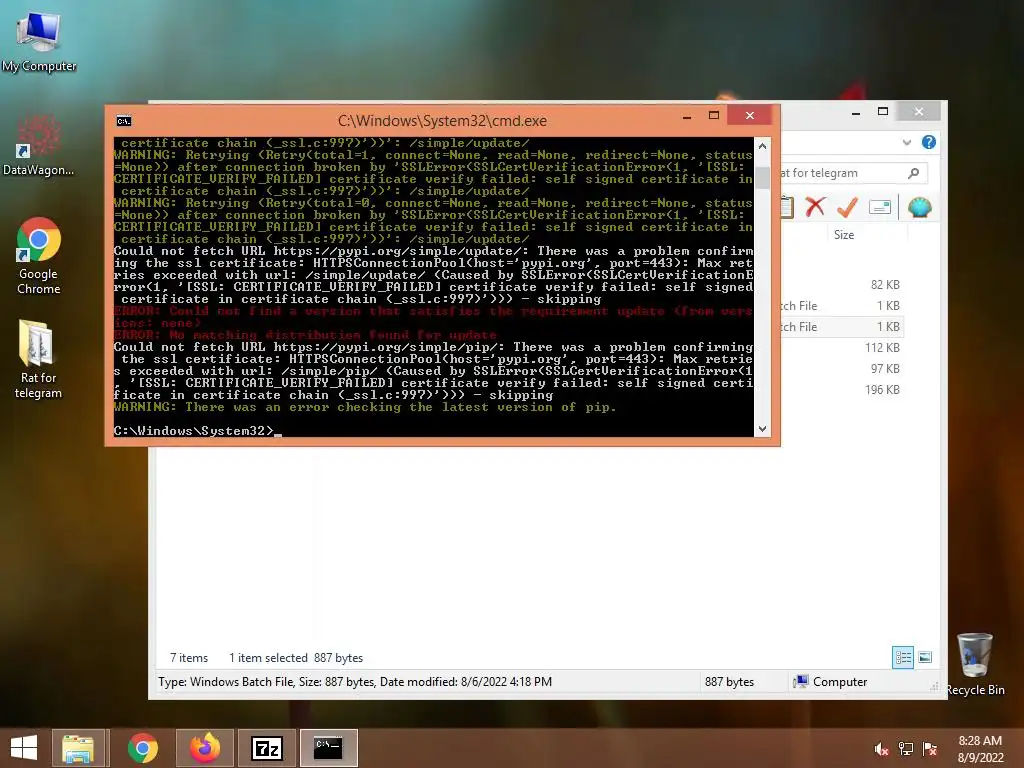Open the Action Center flag icon
The width and height of the screenshot is (1024, 768).
pyautogui.click(x=930, y=749)
